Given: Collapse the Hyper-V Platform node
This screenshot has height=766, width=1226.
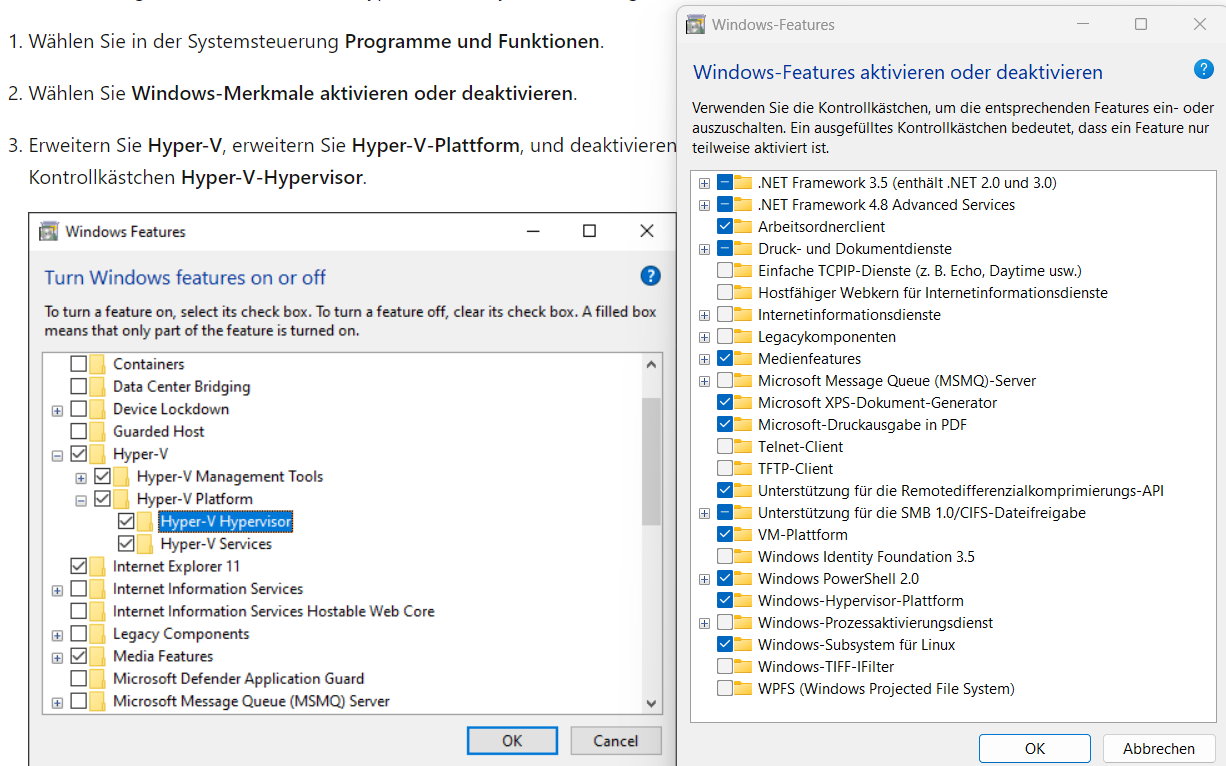Looking at the screenshot, I should click(82, 499).
